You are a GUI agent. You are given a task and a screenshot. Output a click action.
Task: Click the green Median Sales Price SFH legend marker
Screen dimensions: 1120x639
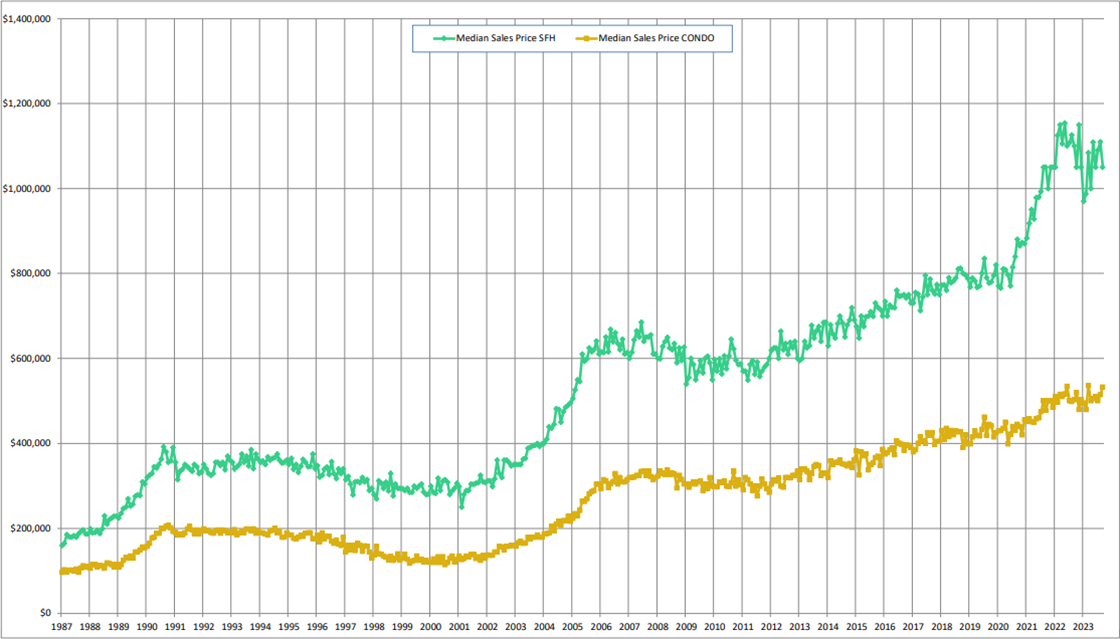(440, 38)
